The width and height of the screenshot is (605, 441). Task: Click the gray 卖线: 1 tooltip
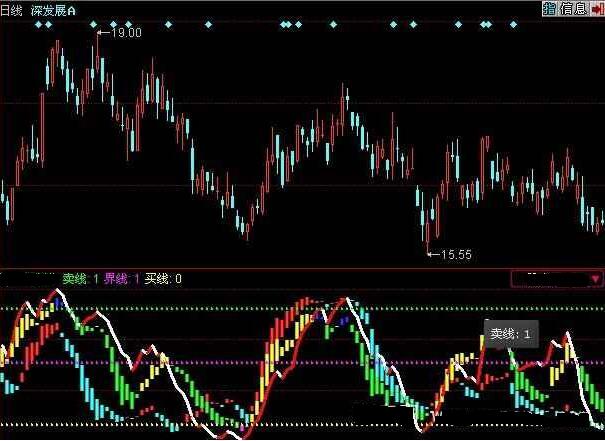(511, 333)
